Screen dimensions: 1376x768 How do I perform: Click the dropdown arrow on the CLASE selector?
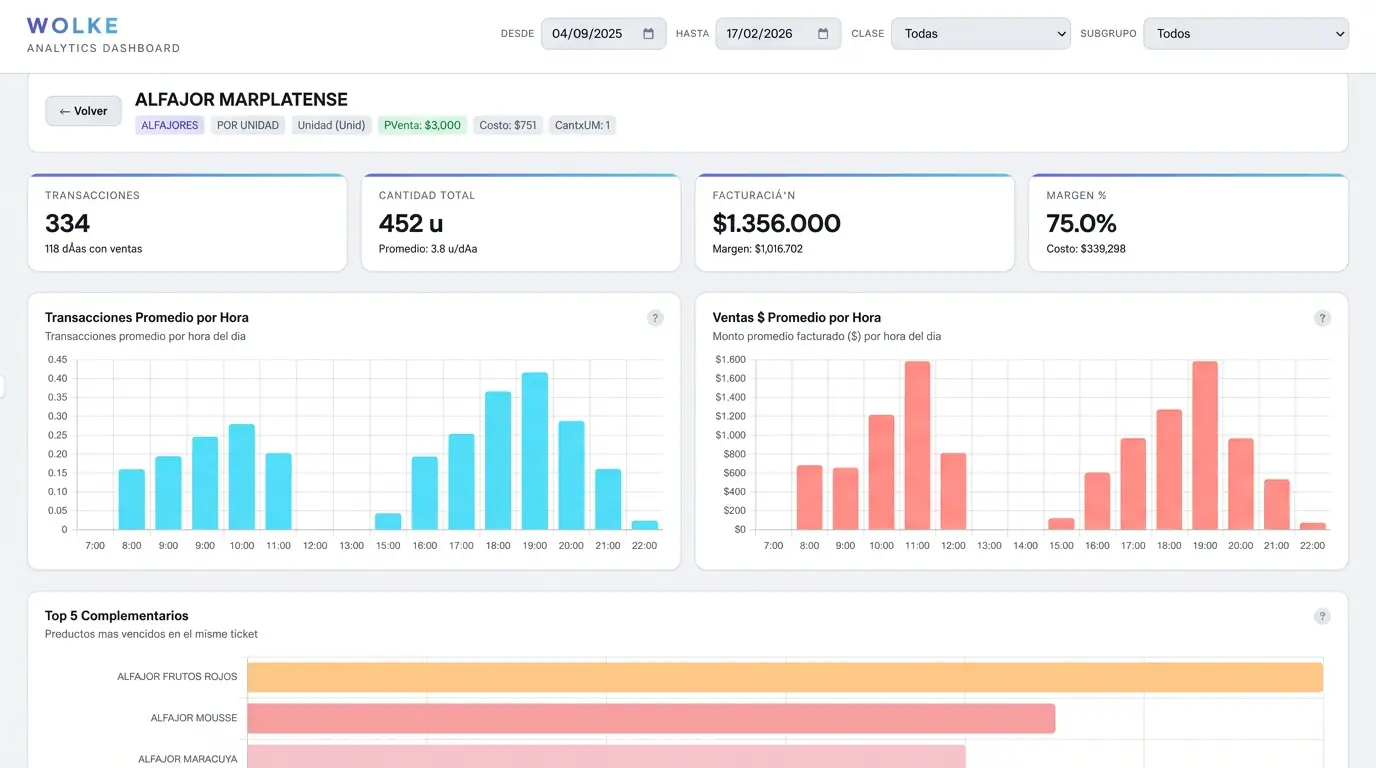point(1062,33)
